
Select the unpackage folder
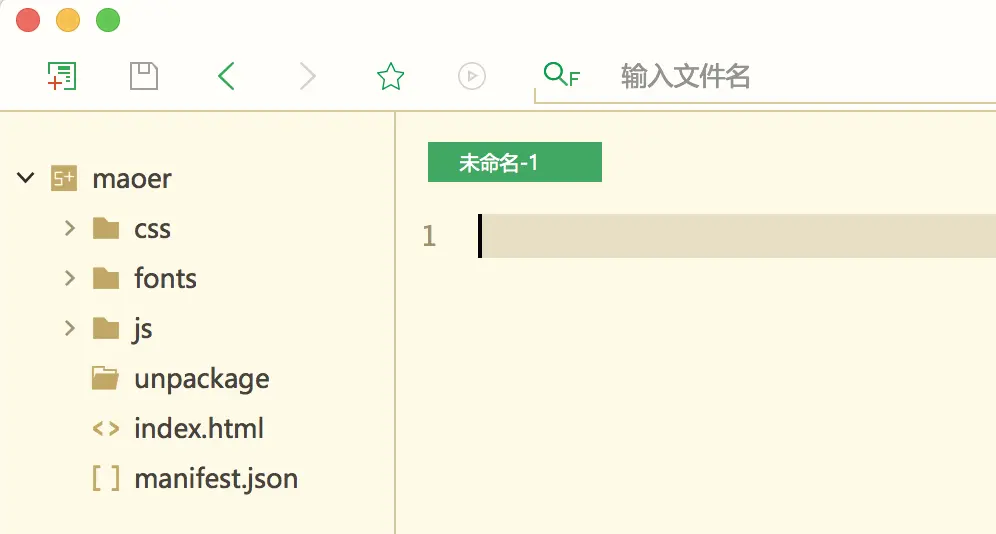click(x=201, y=379)
